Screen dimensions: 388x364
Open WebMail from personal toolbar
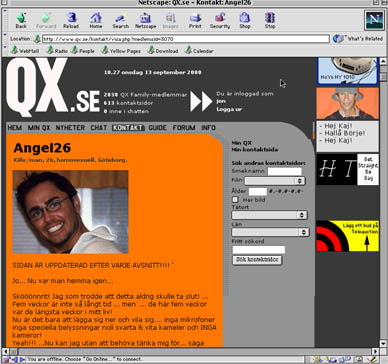[x=25, y=51]
